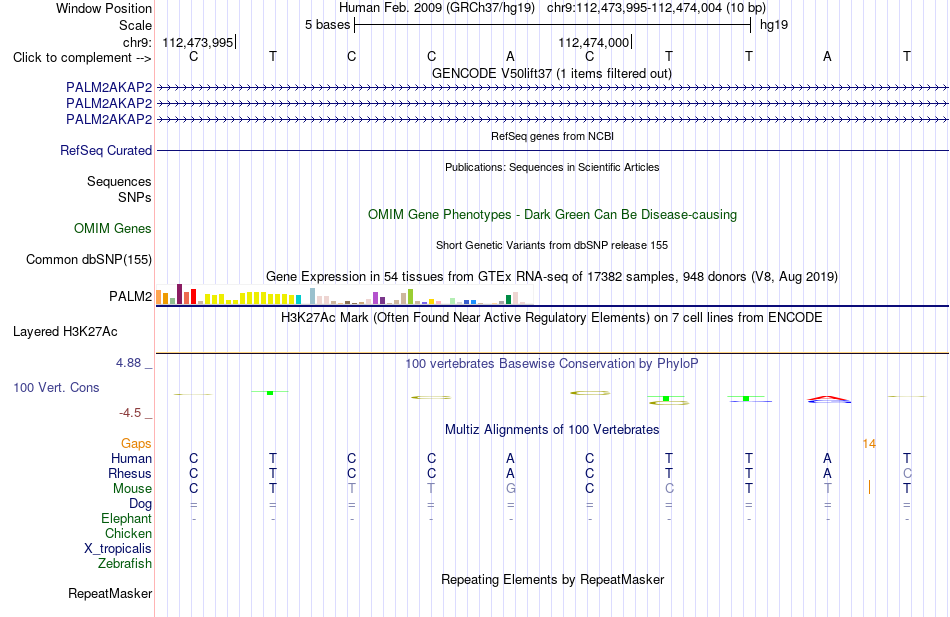Click position marker 112,474,000
The image size is (950, 617).
pos(594,42)
